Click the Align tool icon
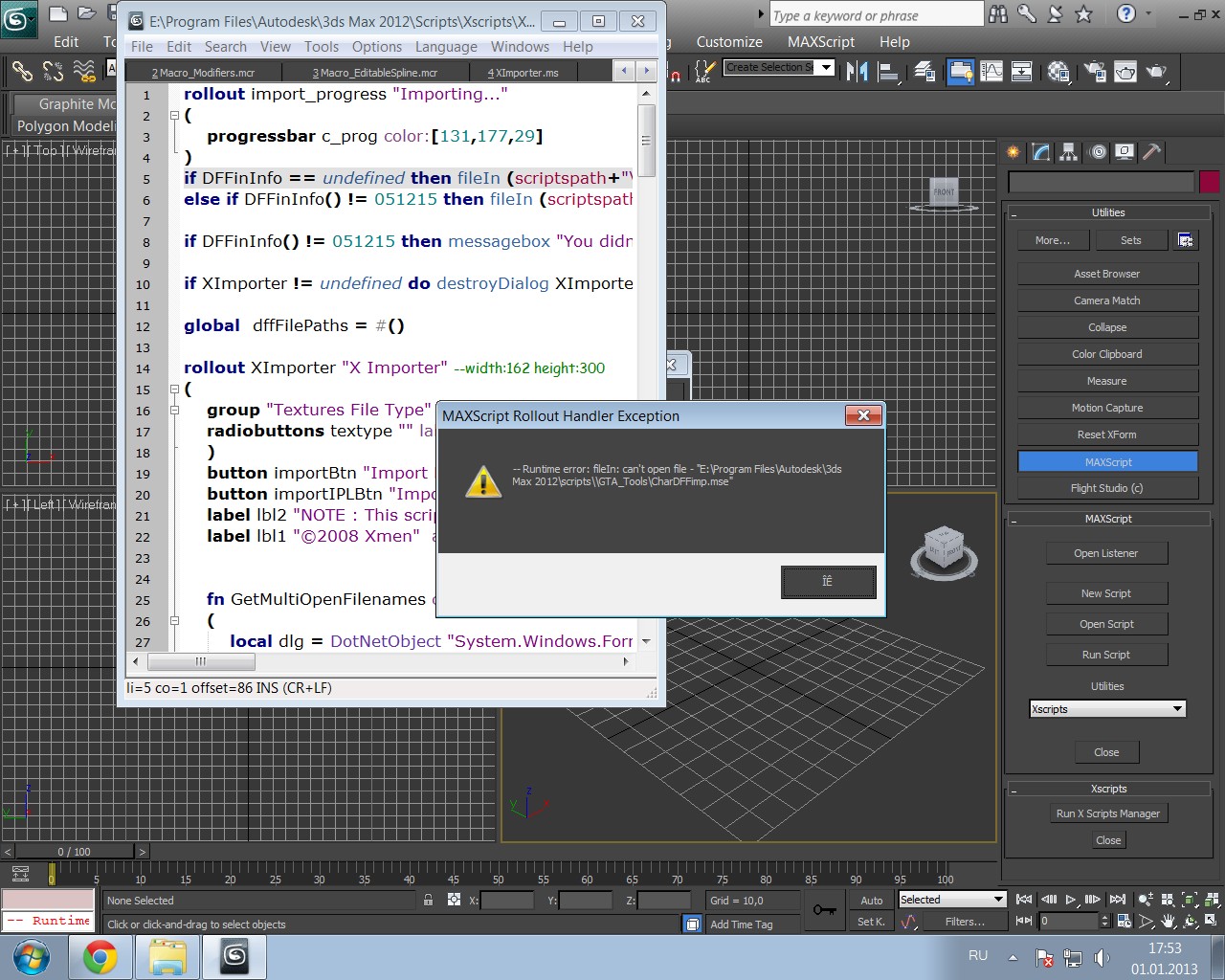 click(888, 71)
